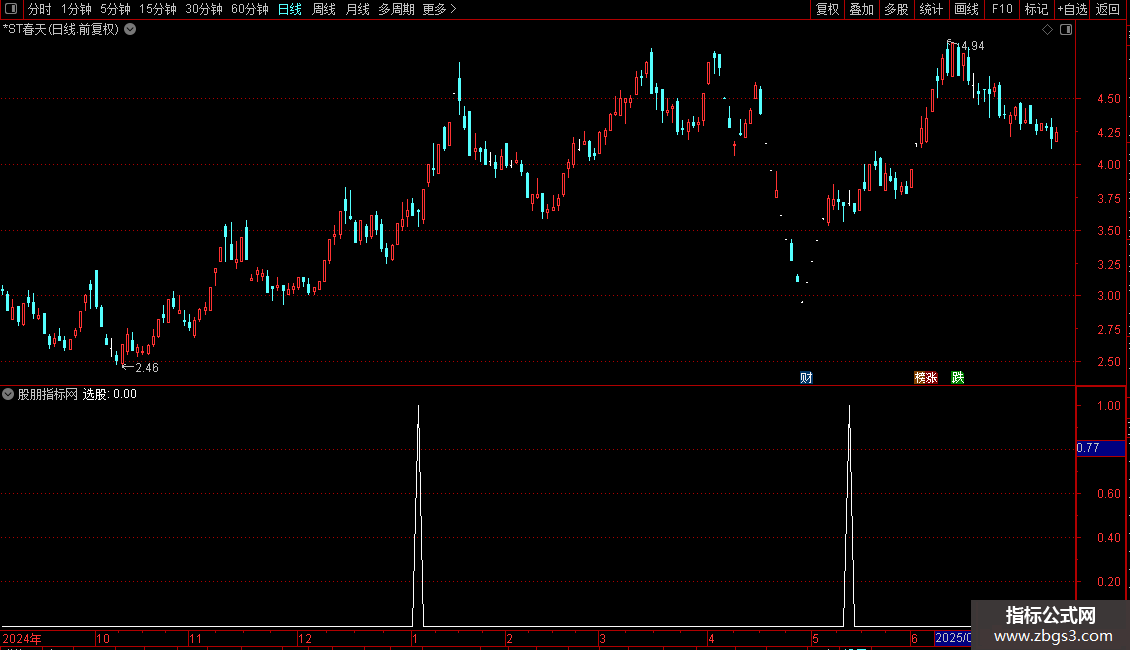
Task: Click the diamond icon above the chart
Action: click(x=1048, y=30)
